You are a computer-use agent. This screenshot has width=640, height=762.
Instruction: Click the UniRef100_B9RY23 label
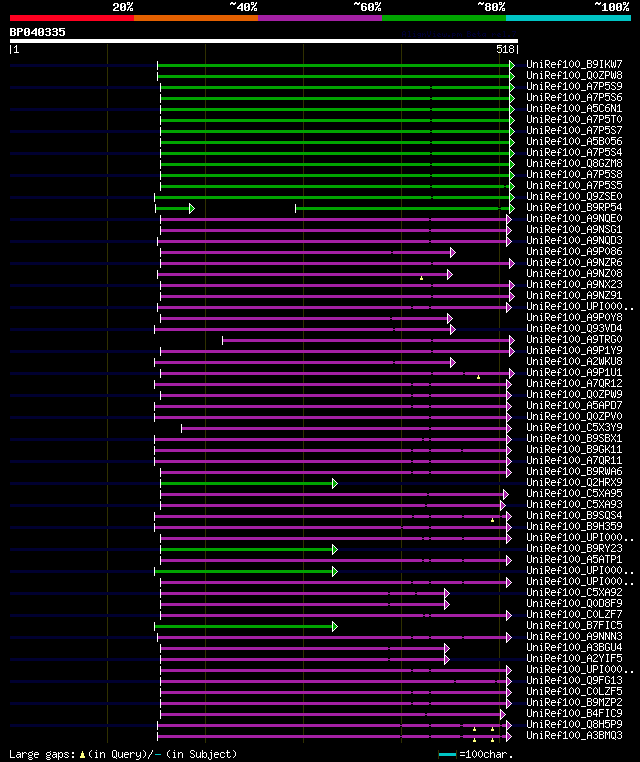(x=574, y=549)
